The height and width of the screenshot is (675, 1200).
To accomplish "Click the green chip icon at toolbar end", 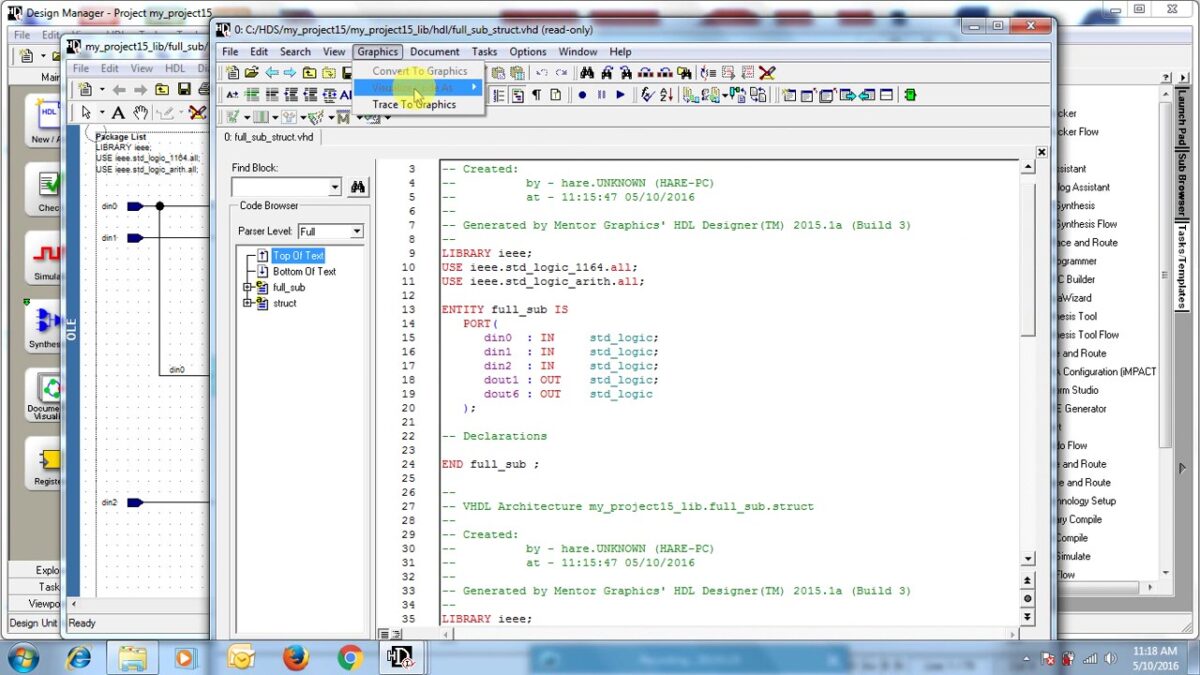I will pos(909,95).
